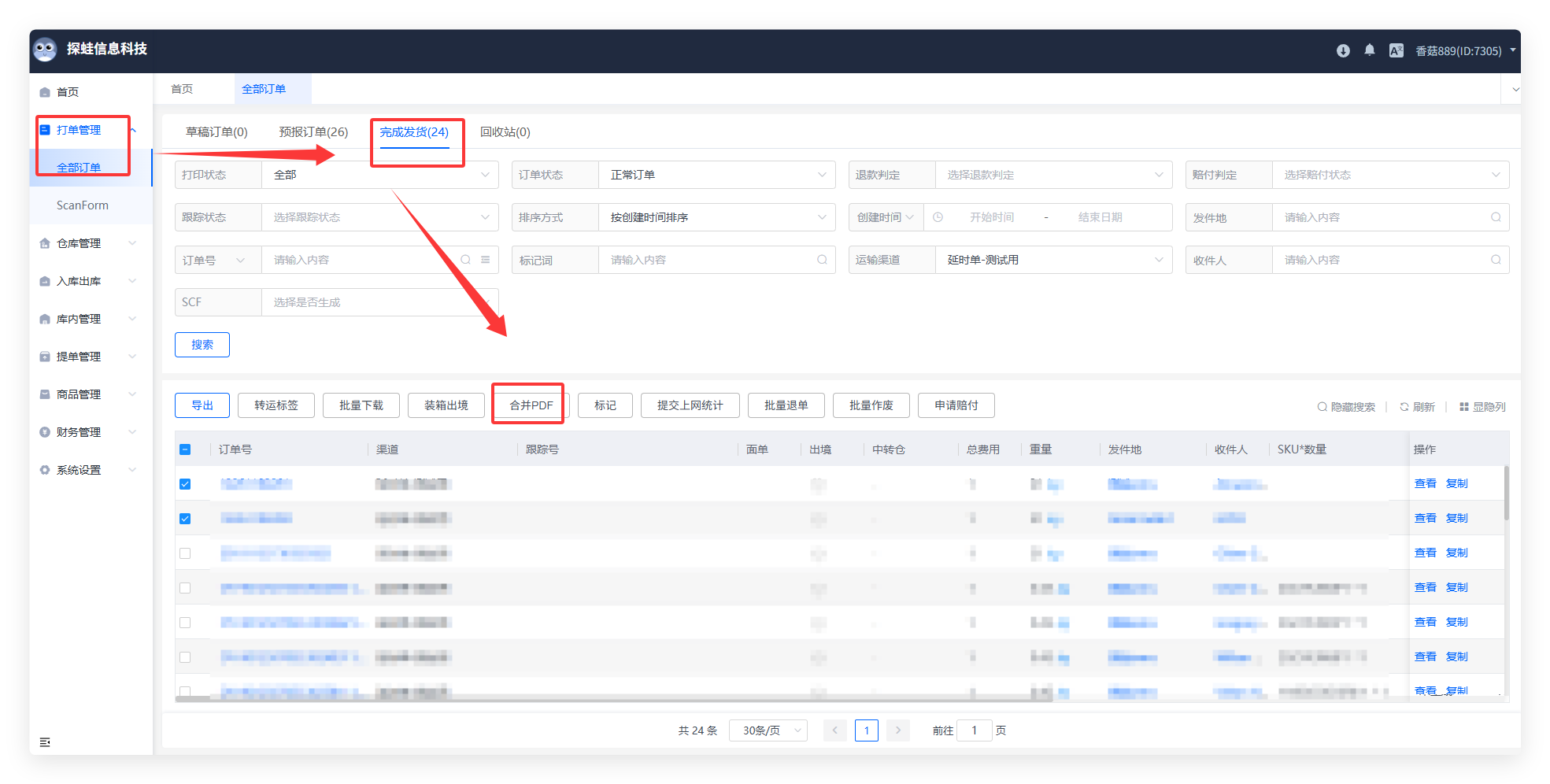Click the list icon in 订单号 search field

(x=486, y=260)
